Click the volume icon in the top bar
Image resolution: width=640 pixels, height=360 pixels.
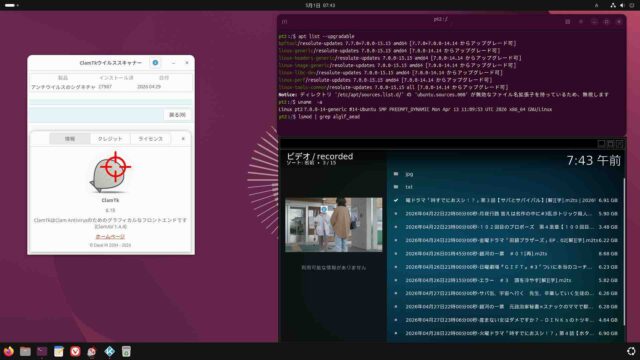pos(622,5)
